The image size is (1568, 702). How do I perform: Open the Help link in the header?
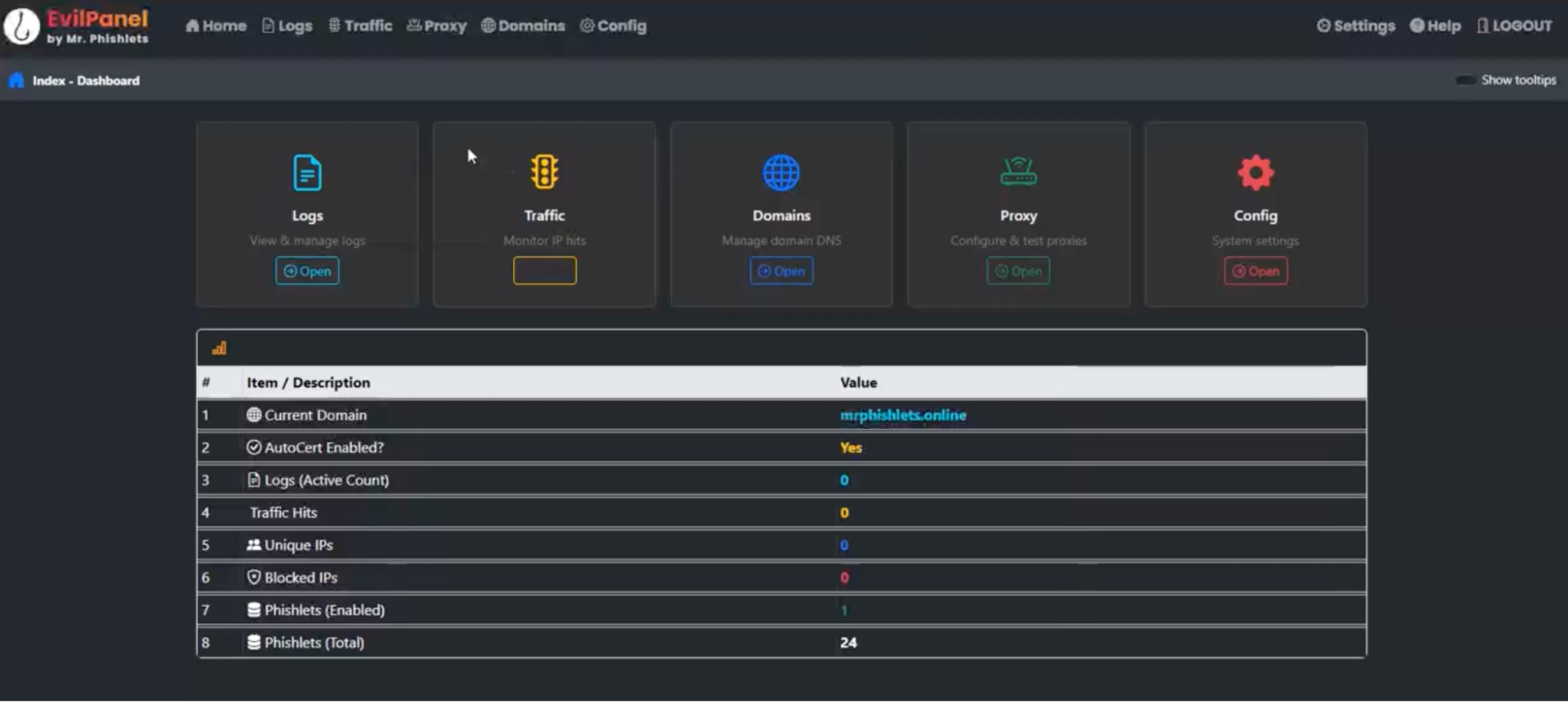pyautogui.click(x=1435, y=26)
